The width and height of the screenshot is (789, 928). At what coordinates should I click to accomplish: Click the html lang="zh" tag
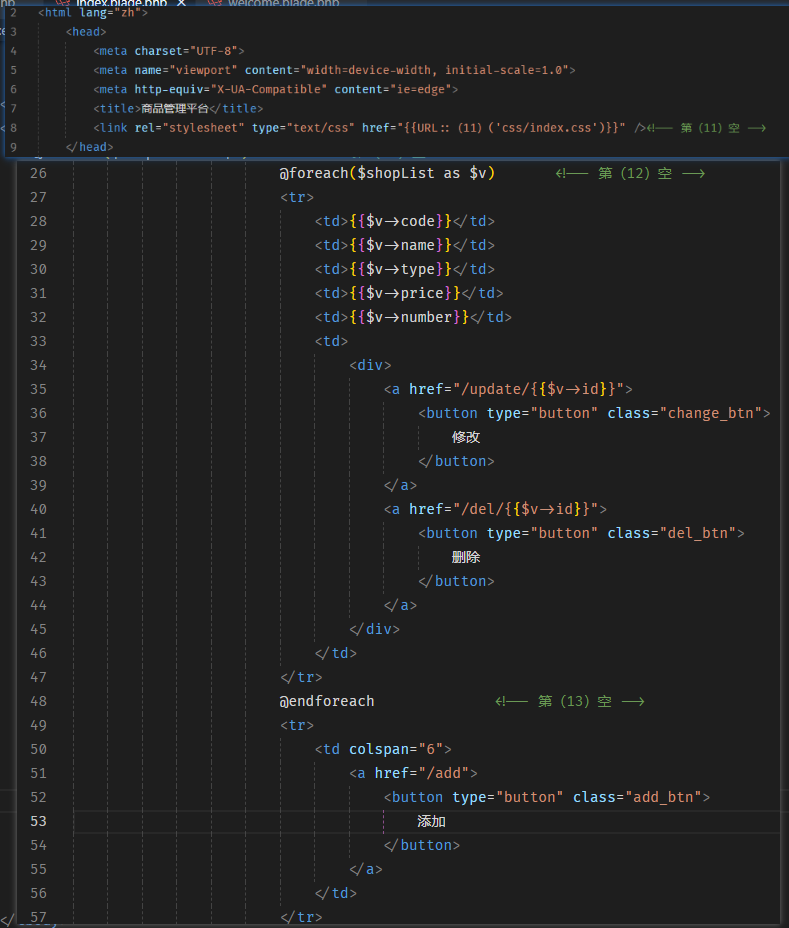click(93, 12)
